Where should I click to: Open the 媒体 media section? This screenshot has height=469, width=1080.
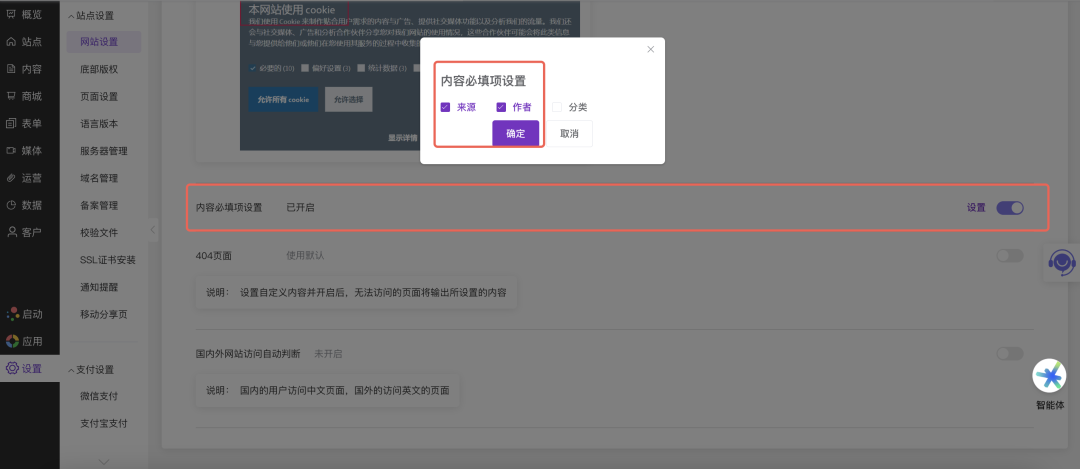(x=23, y=151)
